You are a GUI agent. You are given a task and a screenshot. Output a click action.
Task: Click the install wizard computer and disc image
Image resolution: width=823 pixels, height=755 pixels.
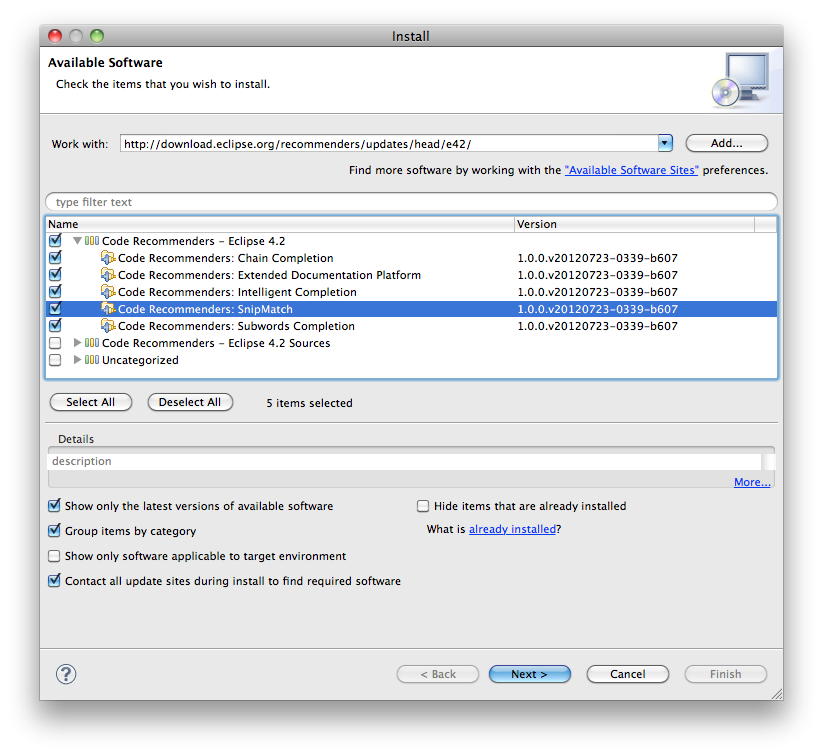741,79
